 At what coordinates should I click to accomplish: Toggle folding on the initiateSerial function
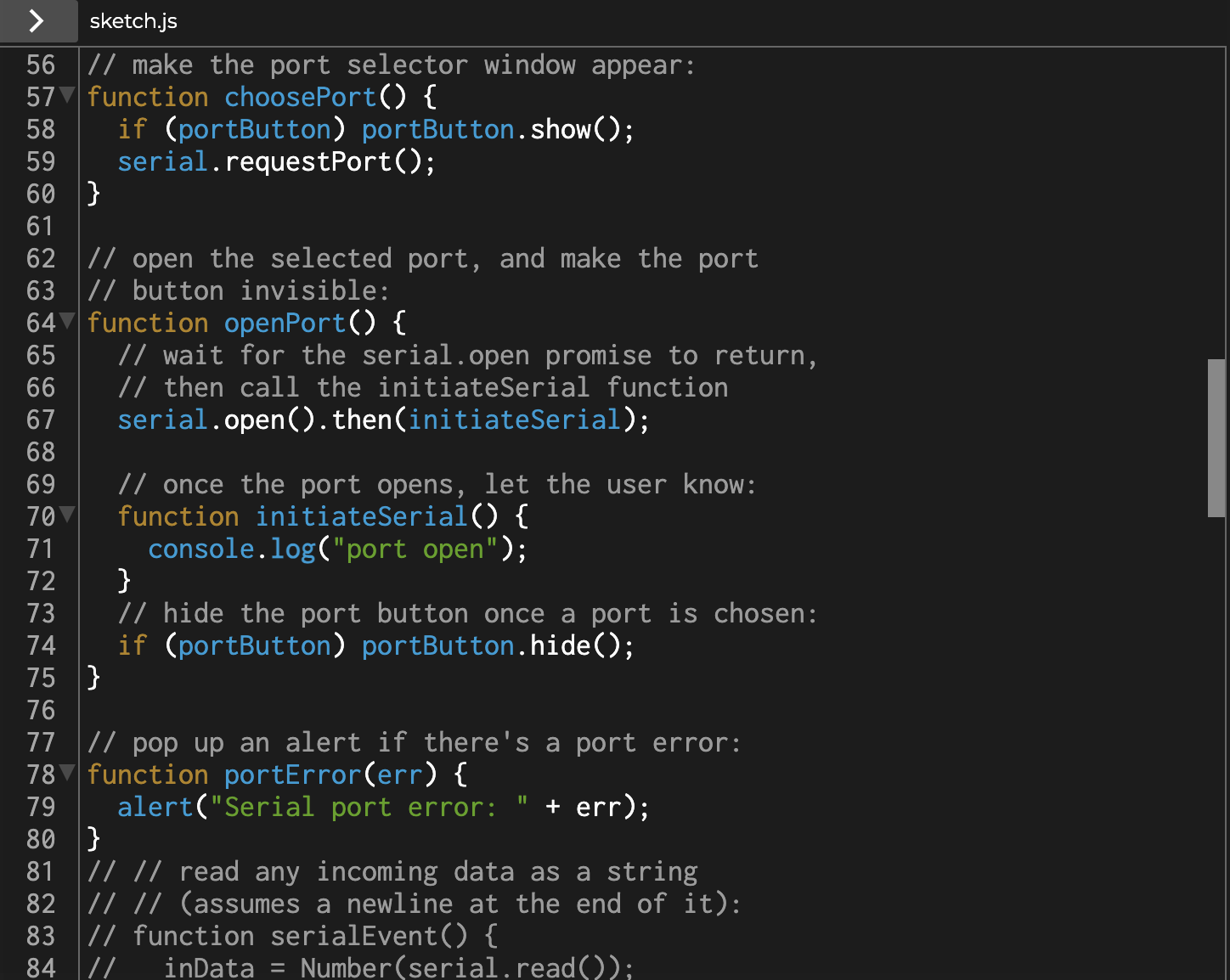[x=68, y=515]
